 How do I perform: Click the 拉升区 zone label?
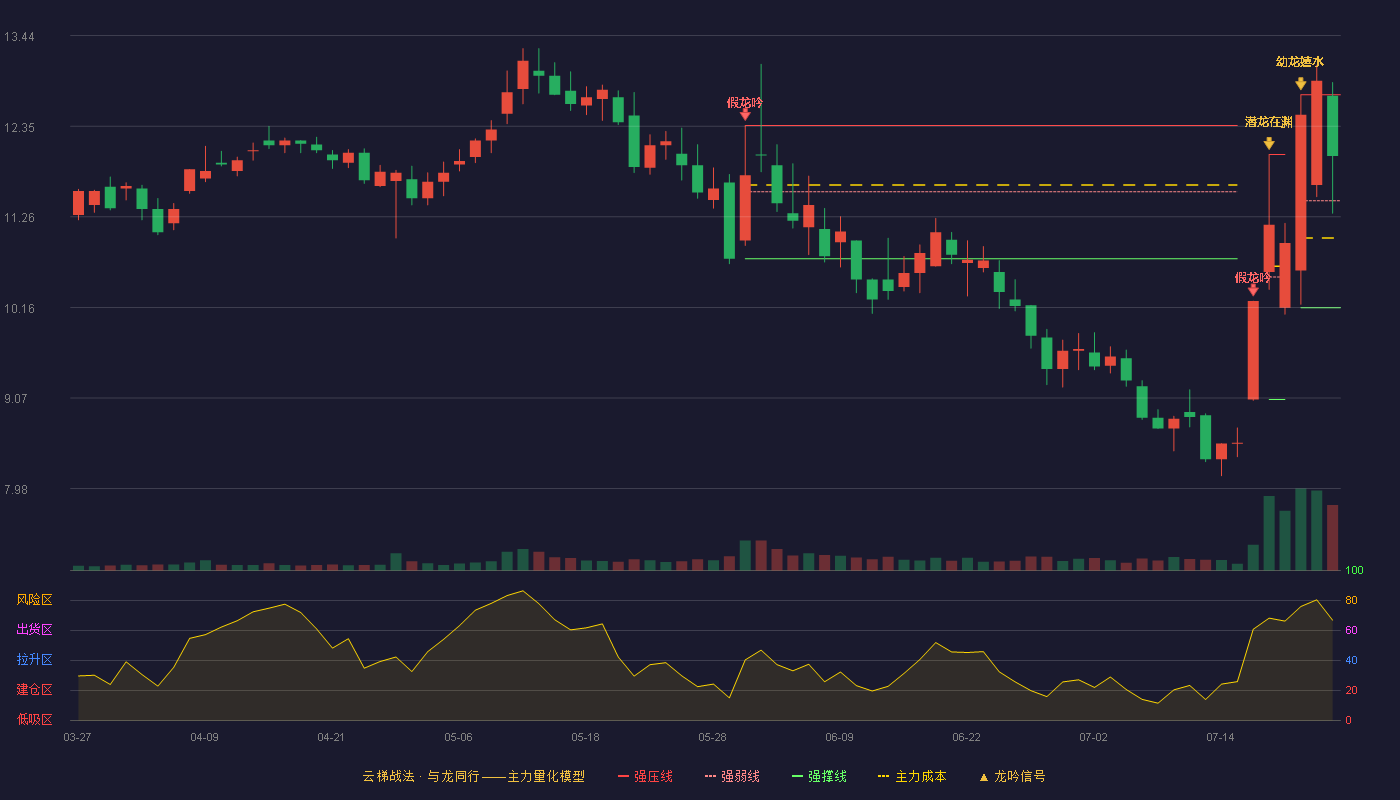(x=34, y=660)
